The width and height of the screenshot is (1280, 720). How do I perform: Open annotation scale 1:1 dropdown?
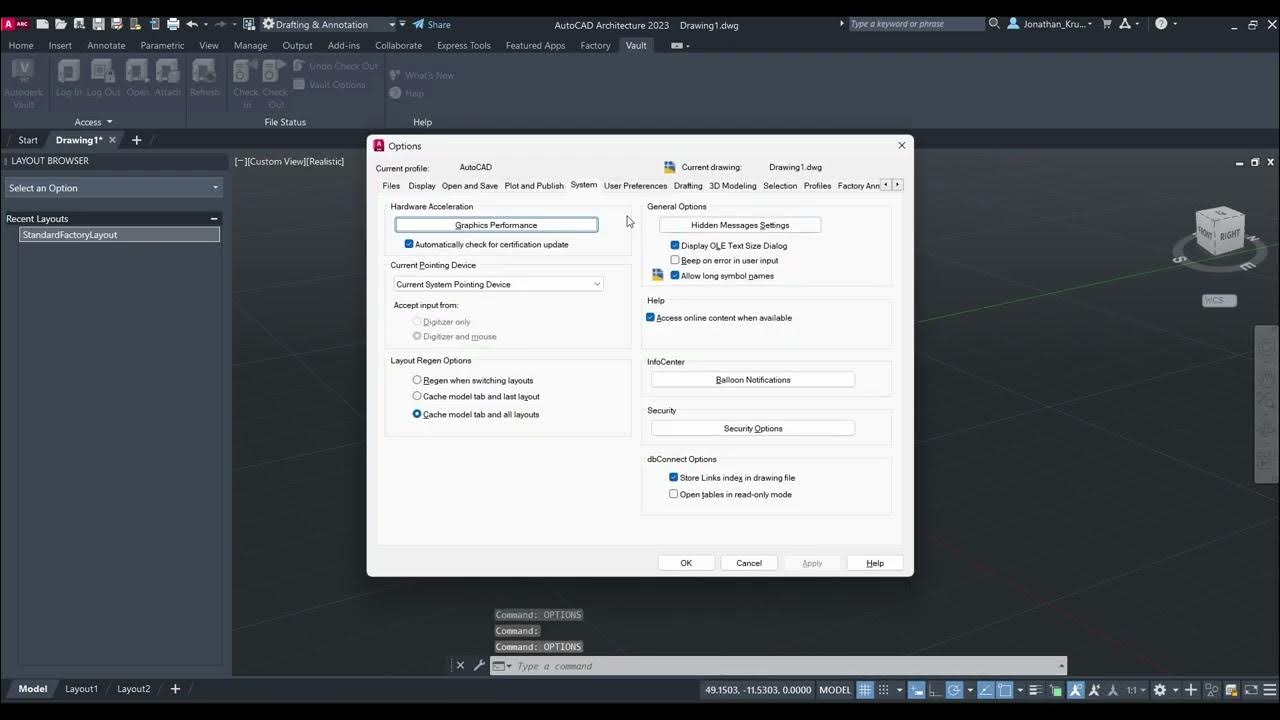(1136, 690)
